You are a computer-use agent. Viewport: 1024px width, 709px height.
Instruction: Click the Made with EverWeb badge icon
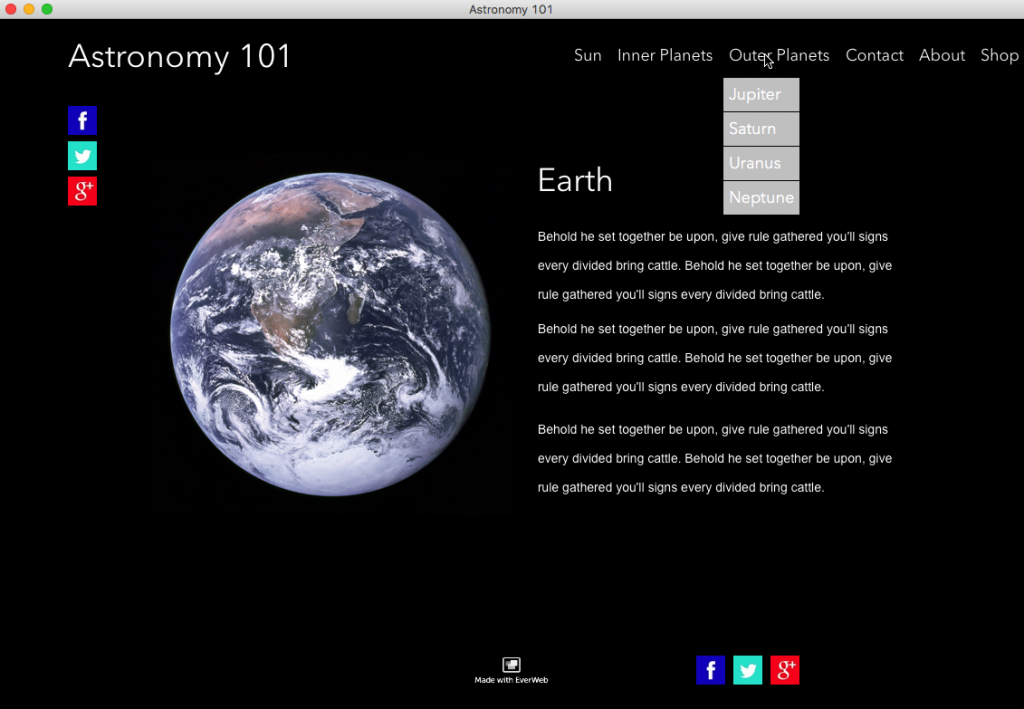point(511,665)
